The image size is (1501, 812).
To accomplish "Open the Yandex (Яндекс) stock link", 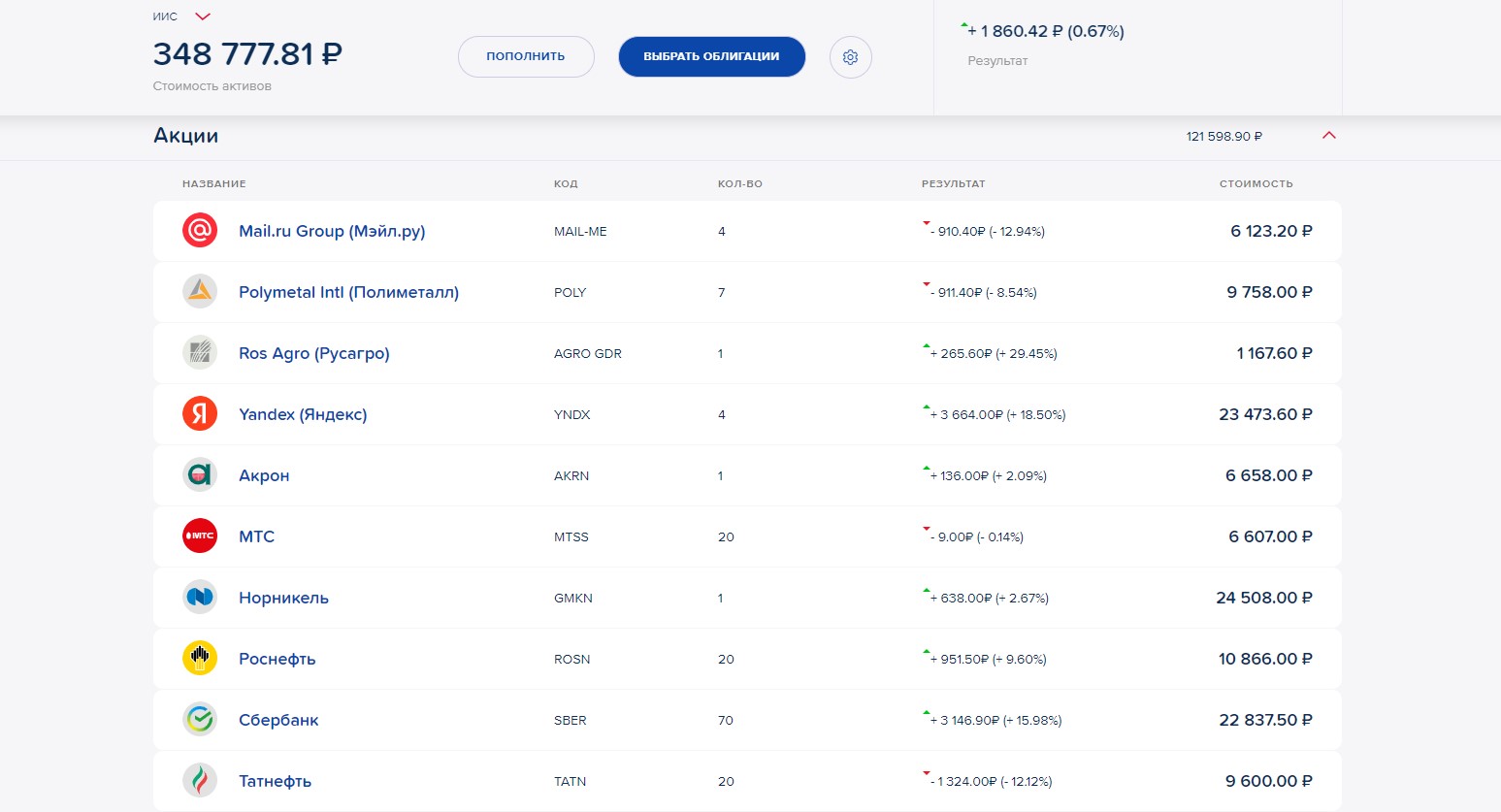I will click(303, 414).
